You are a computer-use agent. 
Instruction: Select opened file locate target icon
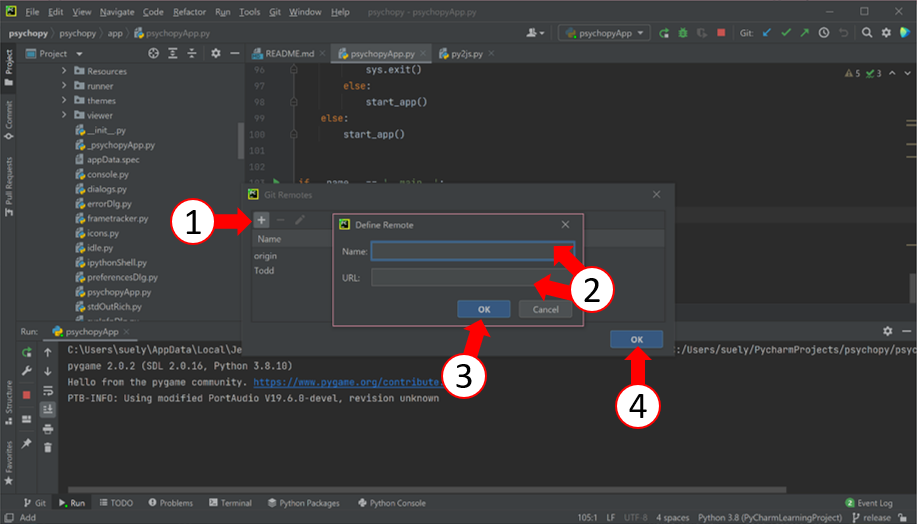(153, 54)
